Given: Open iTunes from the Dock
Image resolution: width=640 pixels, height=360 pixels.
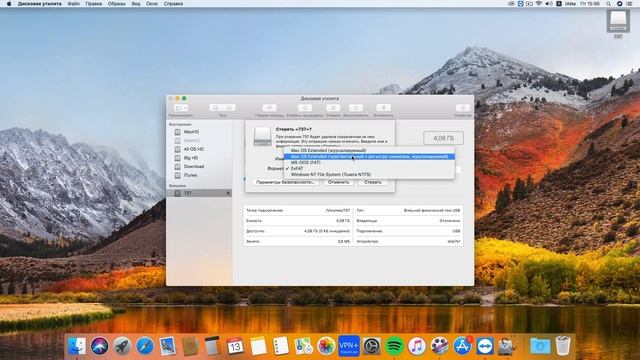Looking at the screenshot, I should point(416,346).
